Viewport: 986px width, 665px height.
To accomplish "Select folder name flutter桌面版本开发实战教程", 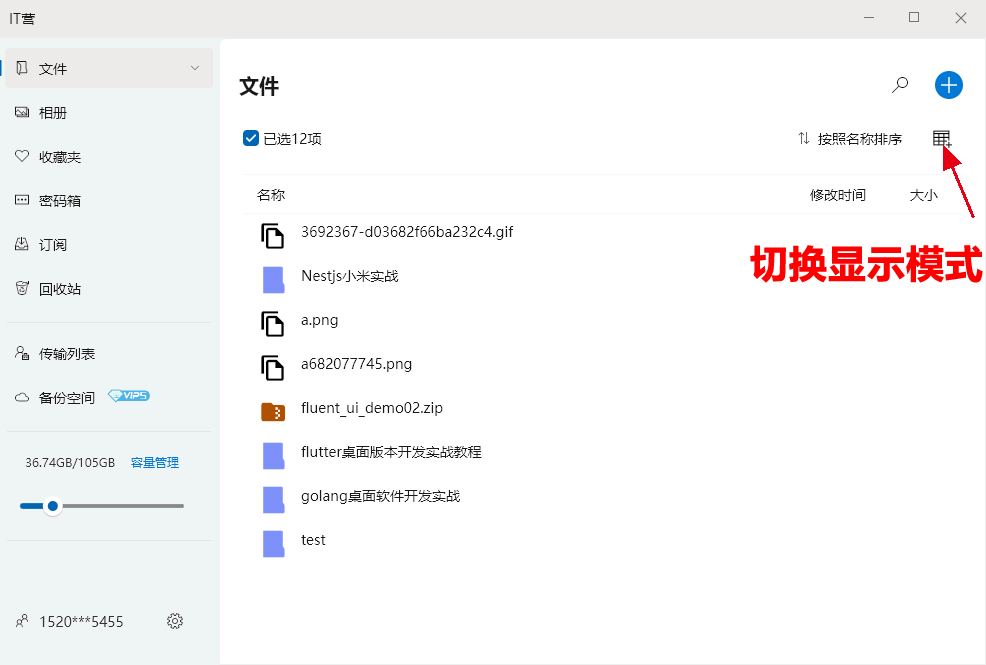I will 391,452.
